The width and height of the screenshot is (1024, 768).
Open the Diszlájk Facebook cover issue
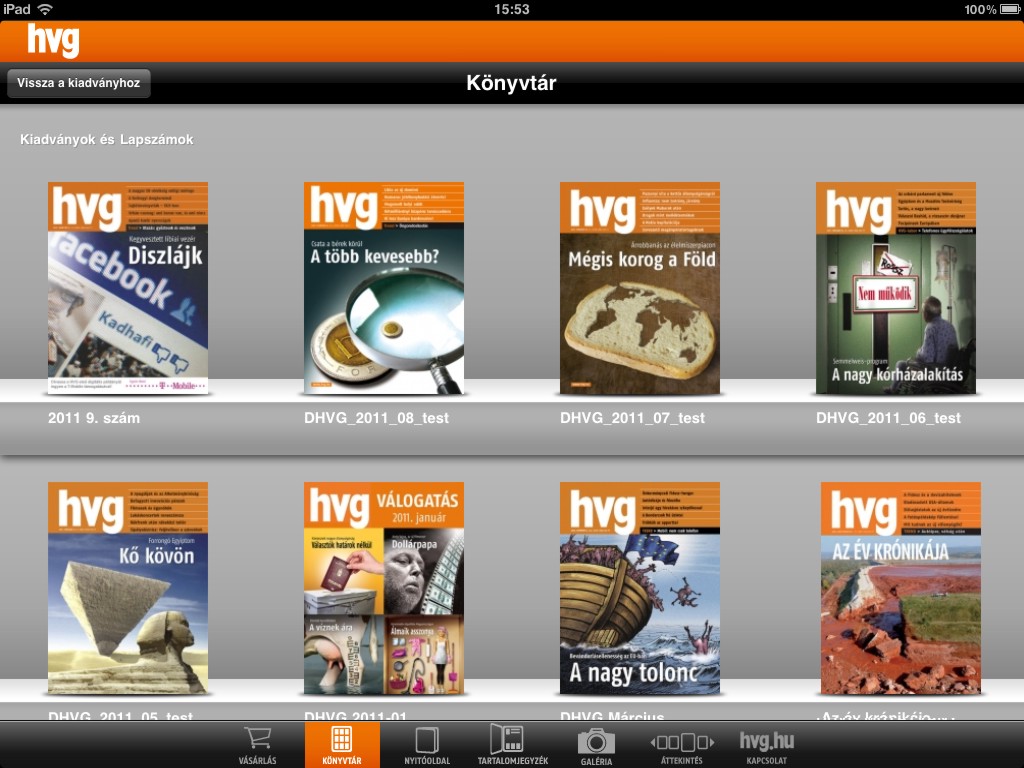point(128,288)
